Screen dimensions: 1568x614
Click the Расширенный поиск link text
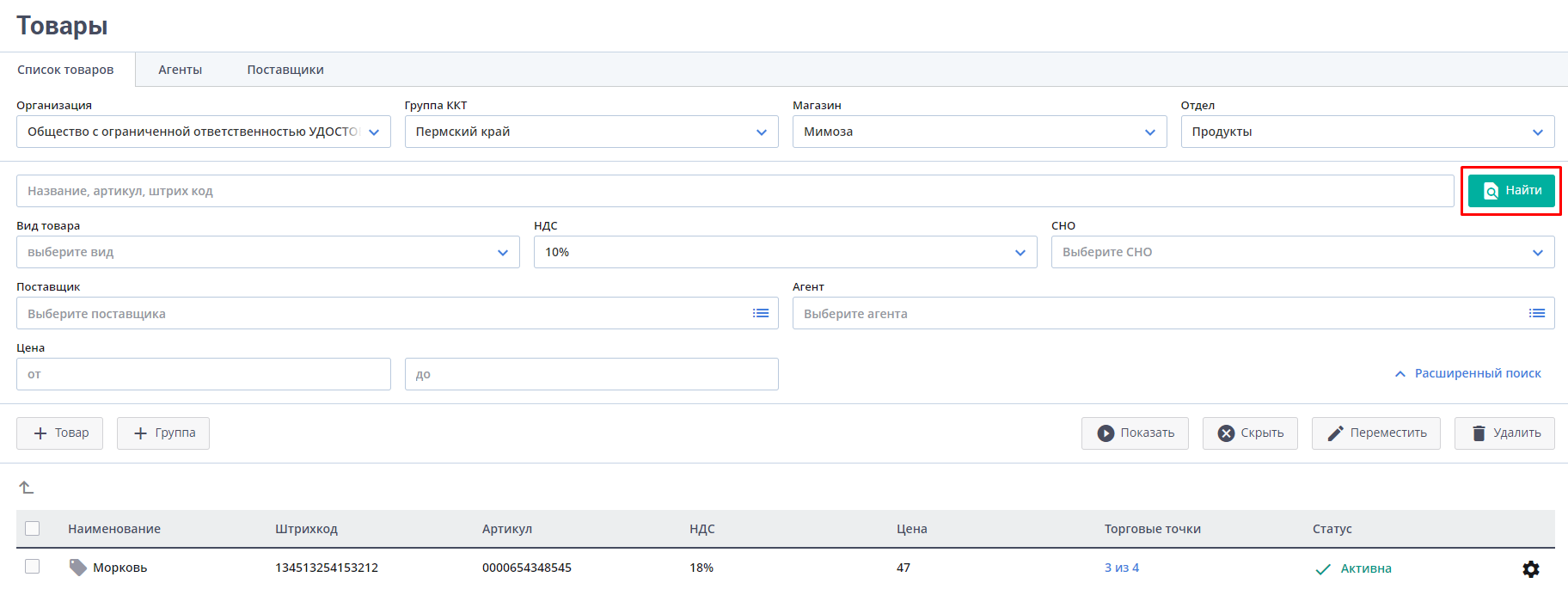tap(1478, 373)
